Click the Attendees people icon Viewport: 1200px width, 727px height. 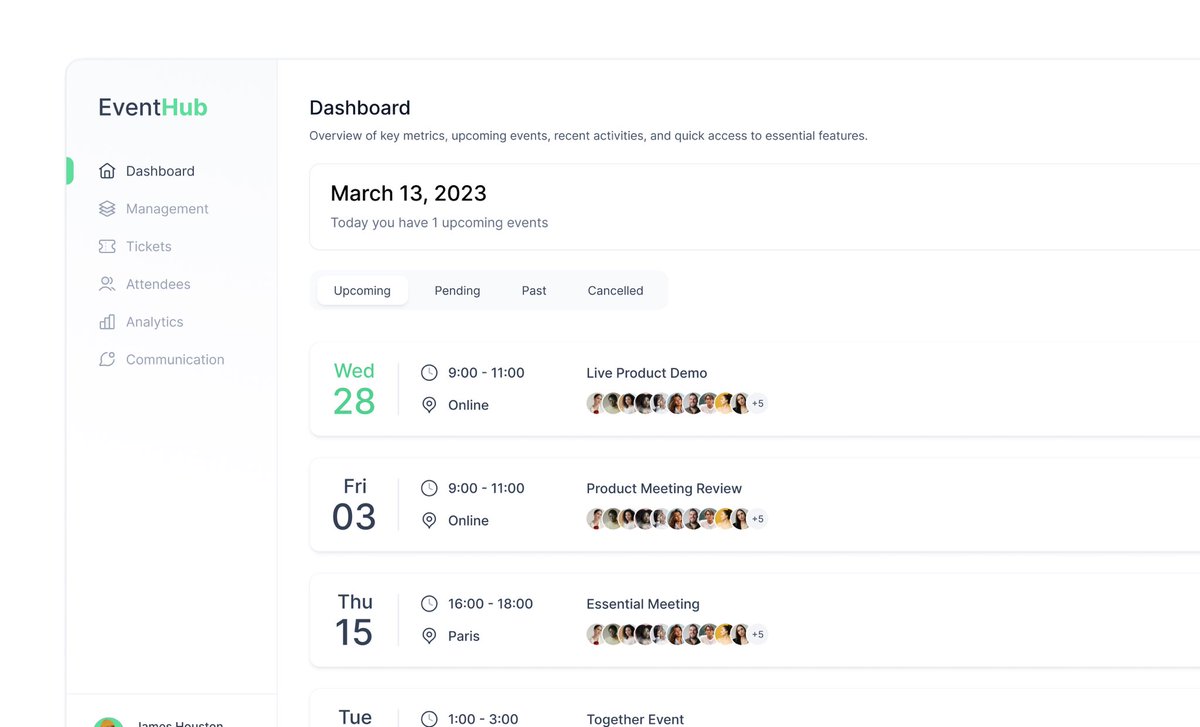click(x=107, y=284)
